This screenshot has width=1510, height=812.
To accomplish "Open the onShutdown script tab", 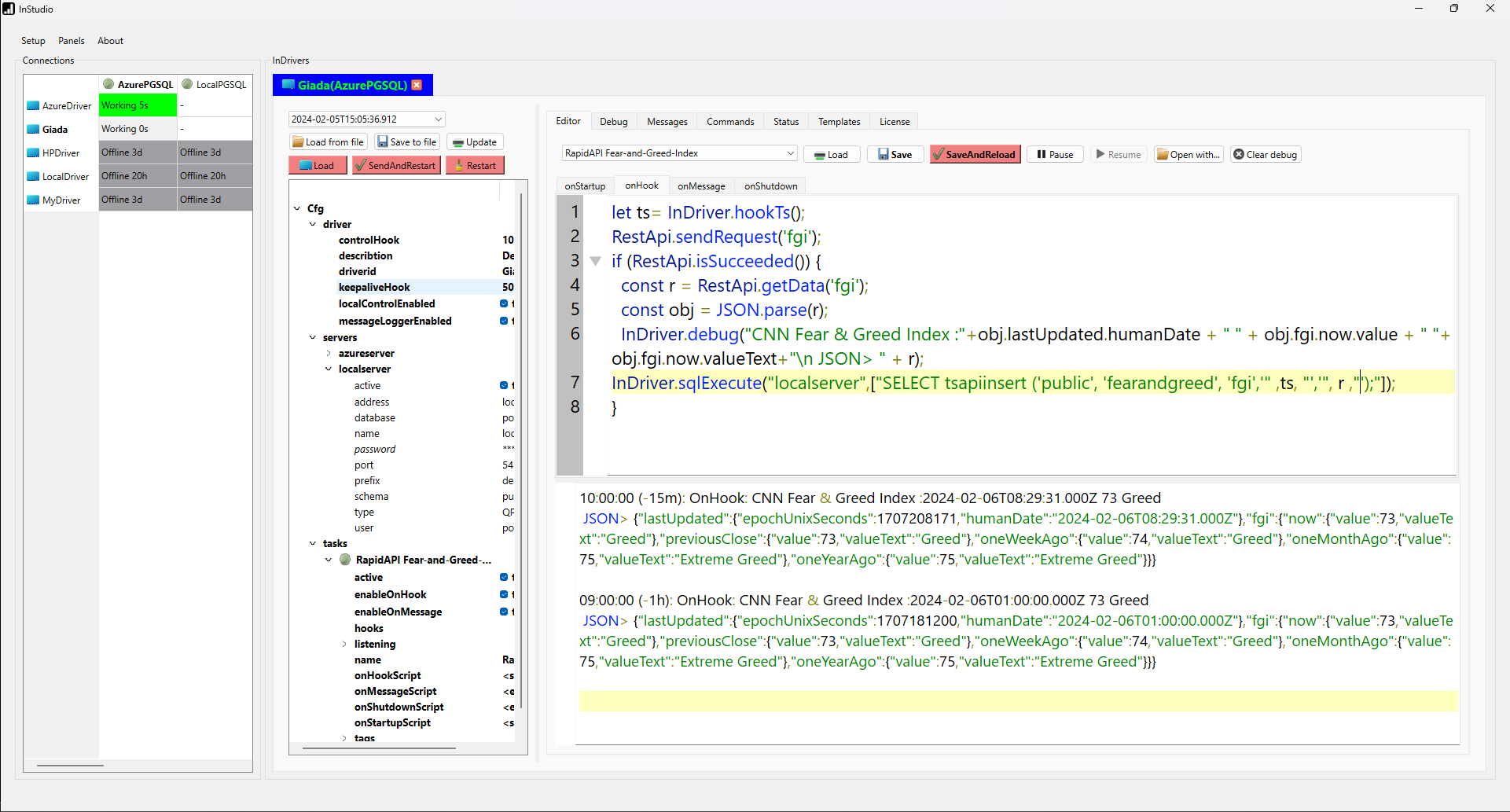I will [770, 186].
